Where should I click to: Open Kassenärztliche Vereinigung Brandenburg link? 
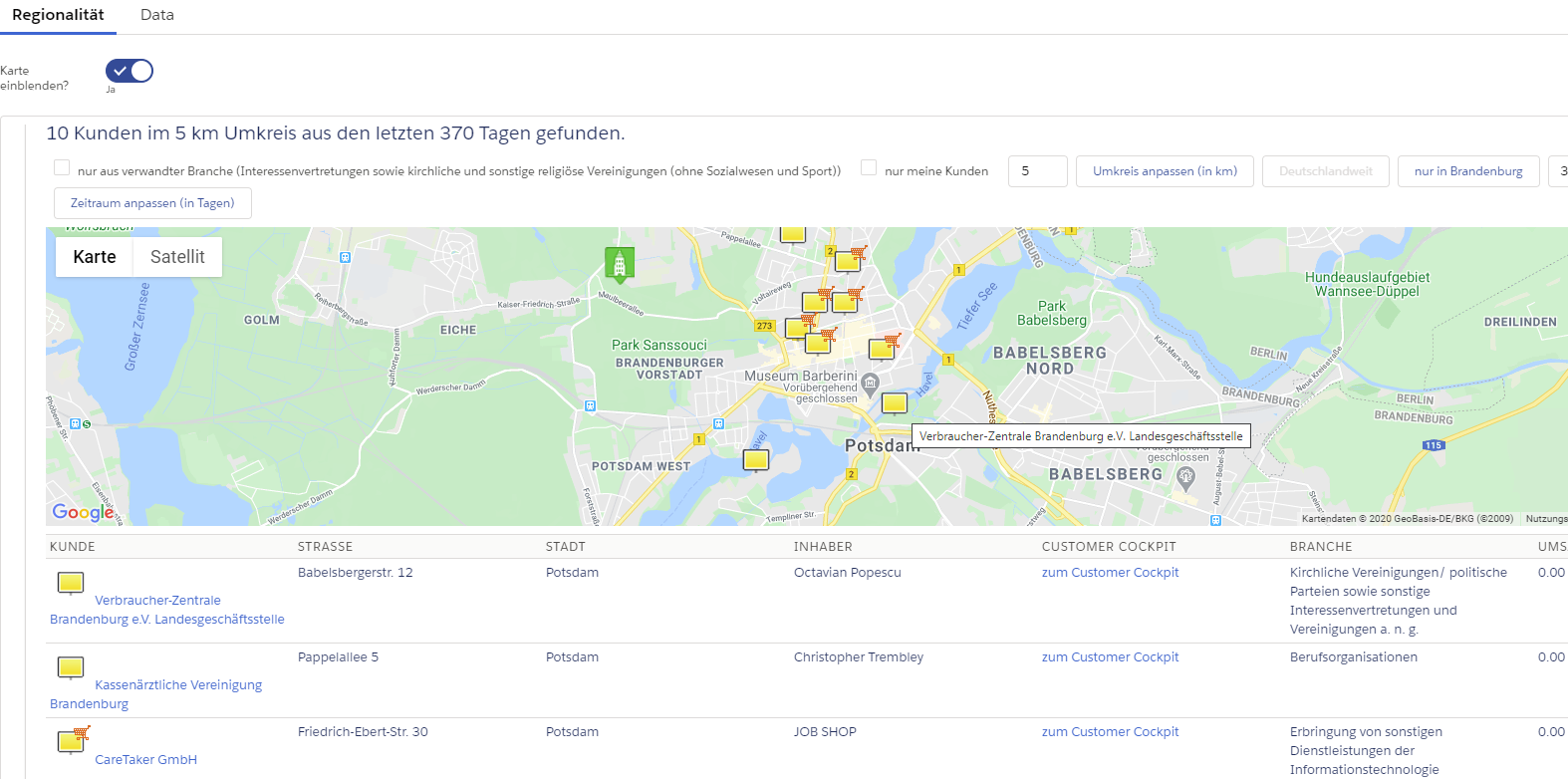click(156, 694)
